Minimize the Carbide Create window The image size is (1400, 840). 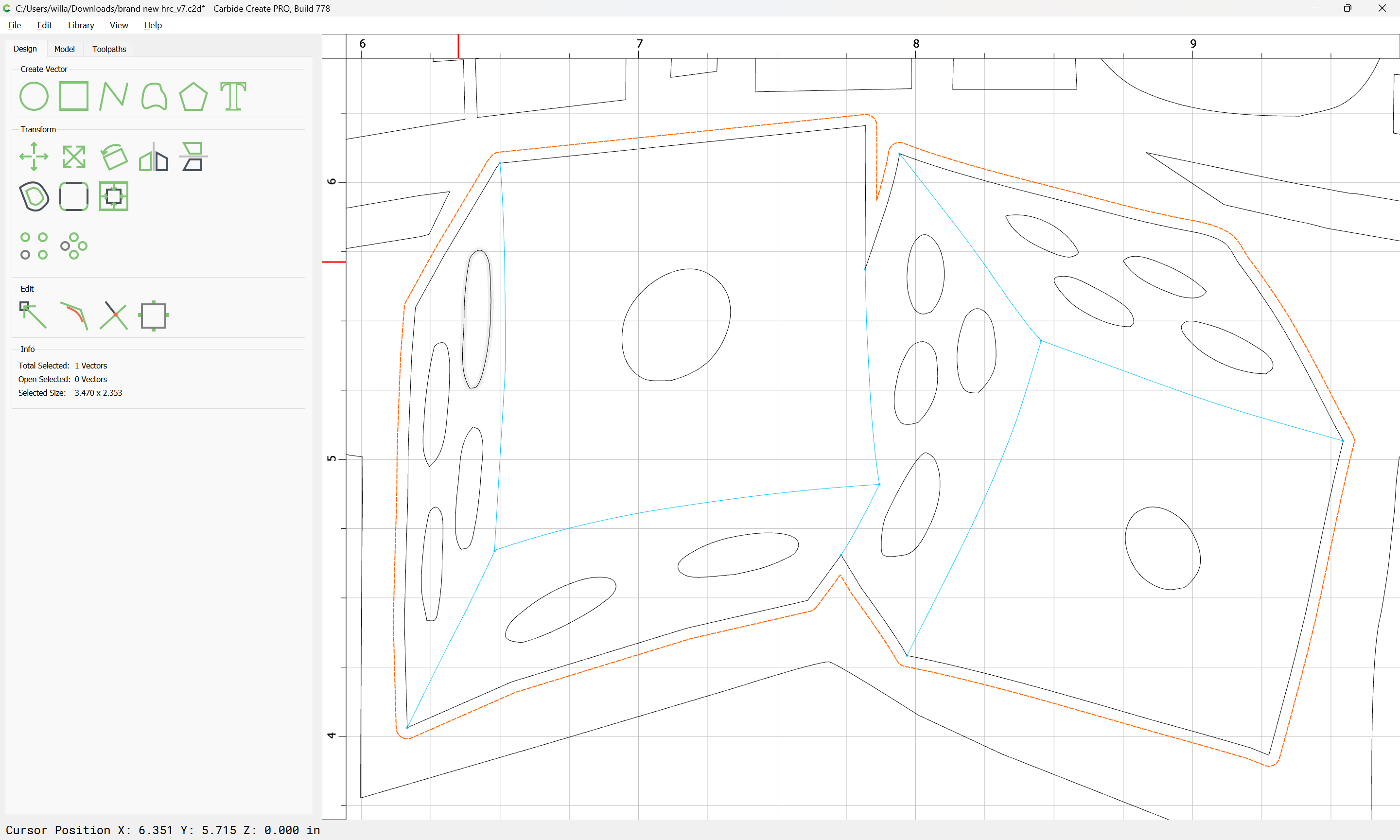[x=1314, y=8]
